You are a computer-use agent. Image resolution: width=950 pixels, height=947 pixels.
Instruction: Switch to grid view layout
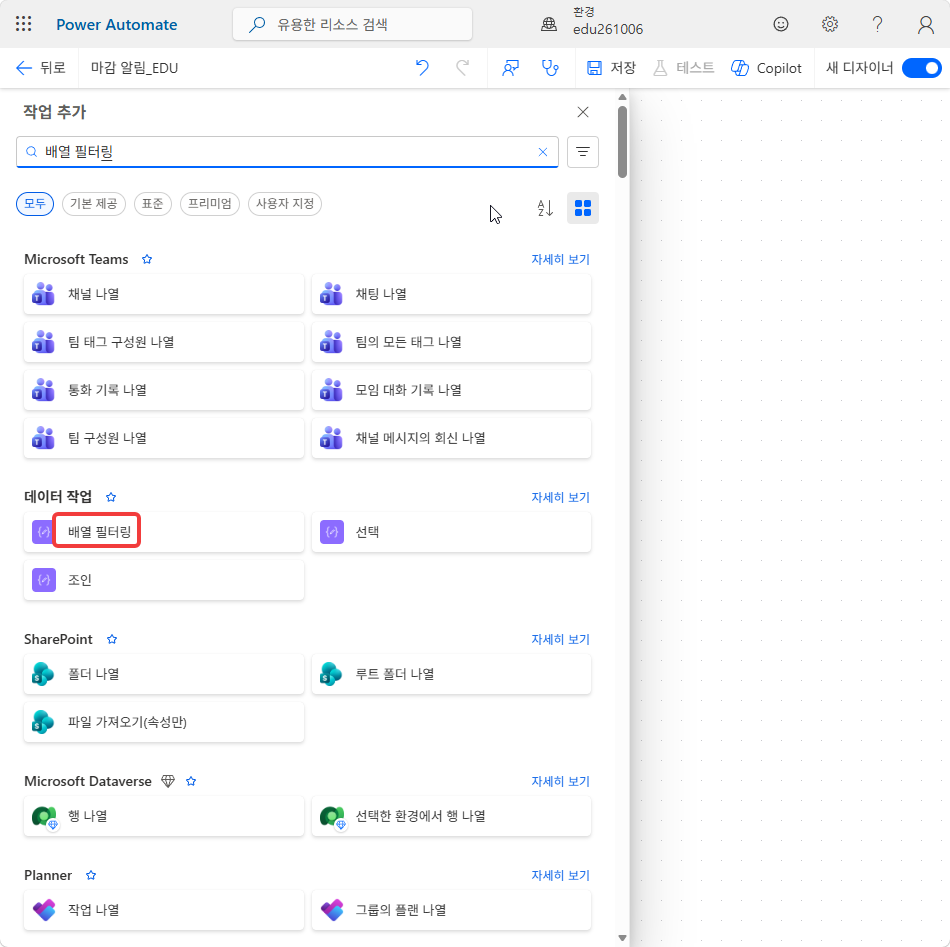pyautogui.click(x=583, y=208)
